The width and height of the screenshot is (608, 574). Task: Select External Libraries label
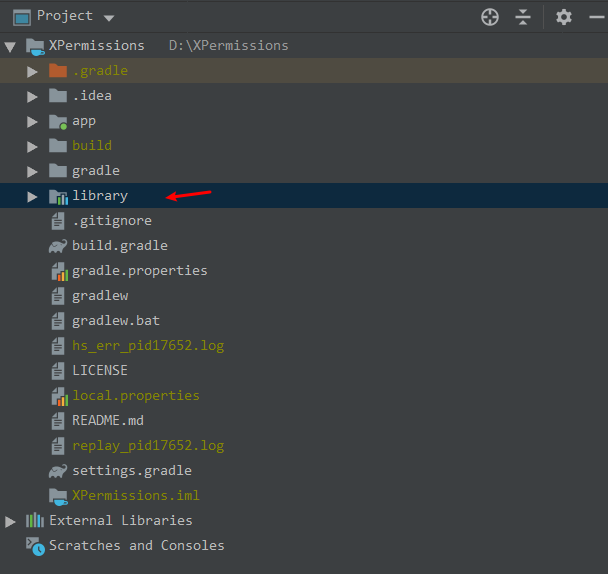coord(121,520)
